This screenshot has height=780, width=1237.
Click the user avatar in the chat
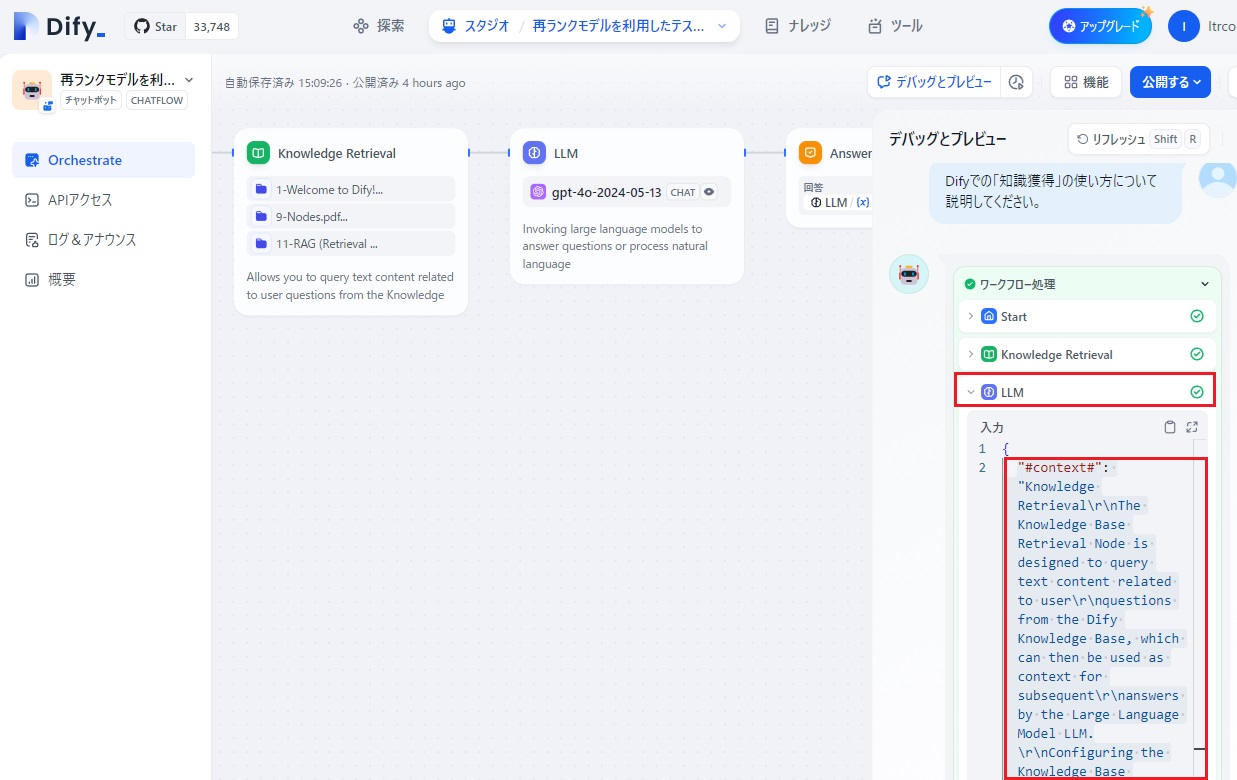(x=1217, y=178)
